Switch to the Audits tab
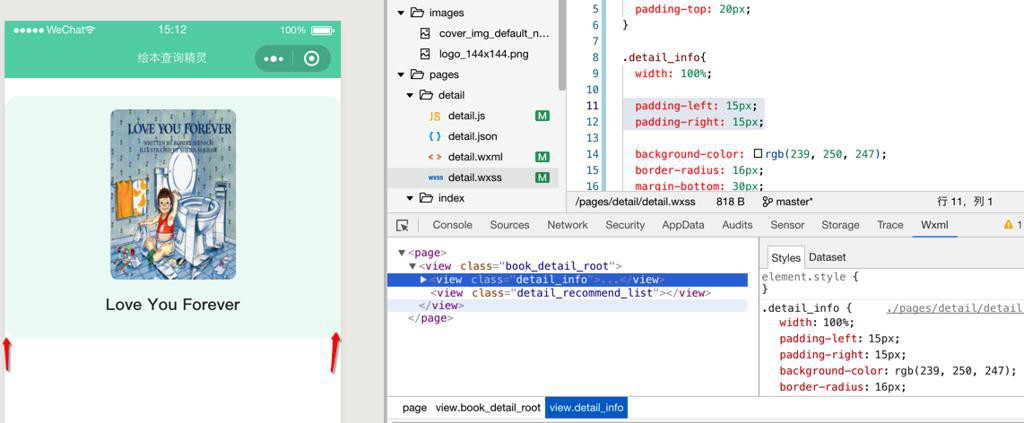This screenshot has width=1024, height=423. tap(737, 225)
